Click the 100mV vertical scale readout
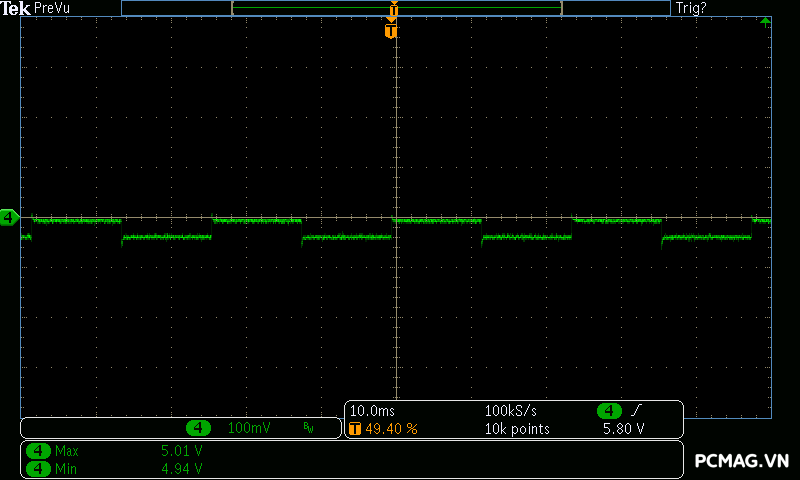Screen dimensions: 800x480 (248, 428)
